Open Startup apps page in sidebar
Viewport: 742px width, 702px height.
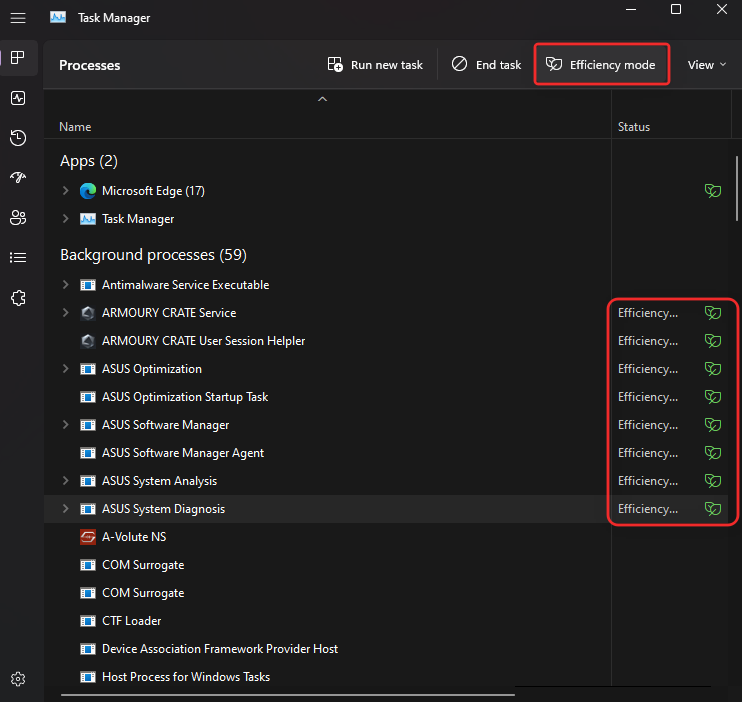tap(17, 177)
